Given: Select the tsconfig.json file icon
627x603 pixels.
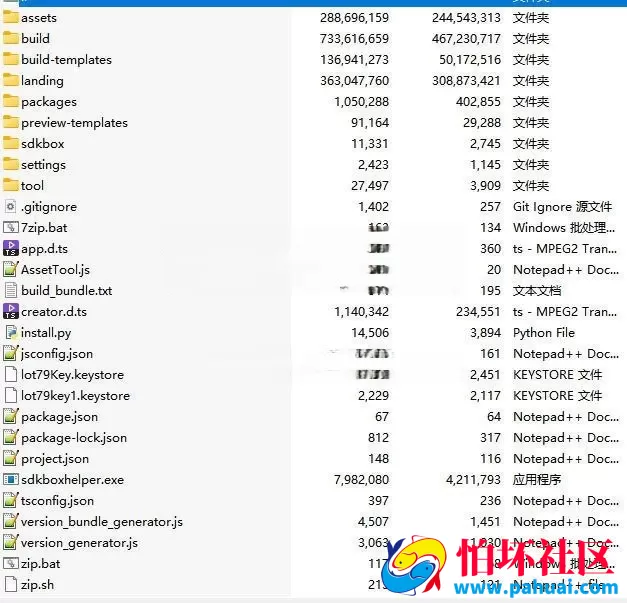Looking at the screenshot, I should point(11,500).
